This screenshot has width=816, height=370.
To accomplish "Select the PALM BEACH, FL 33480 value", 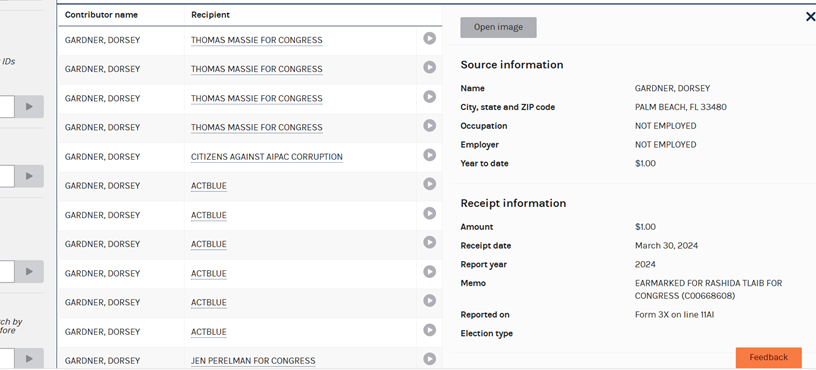I will tap(681, 107).
